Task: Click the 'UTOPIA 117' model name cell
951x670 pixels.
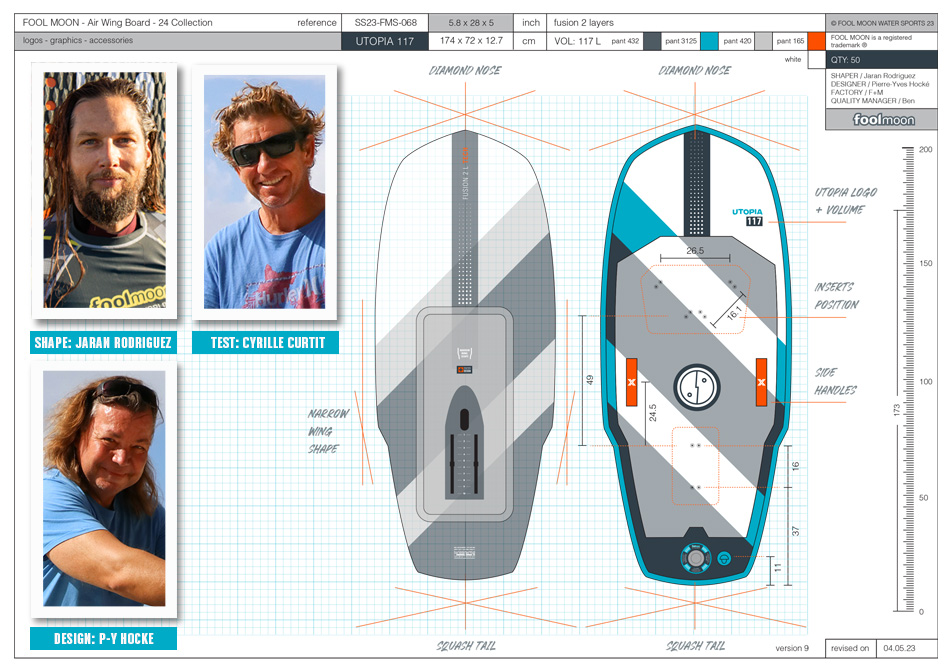Action: click(x=385, y=41)
